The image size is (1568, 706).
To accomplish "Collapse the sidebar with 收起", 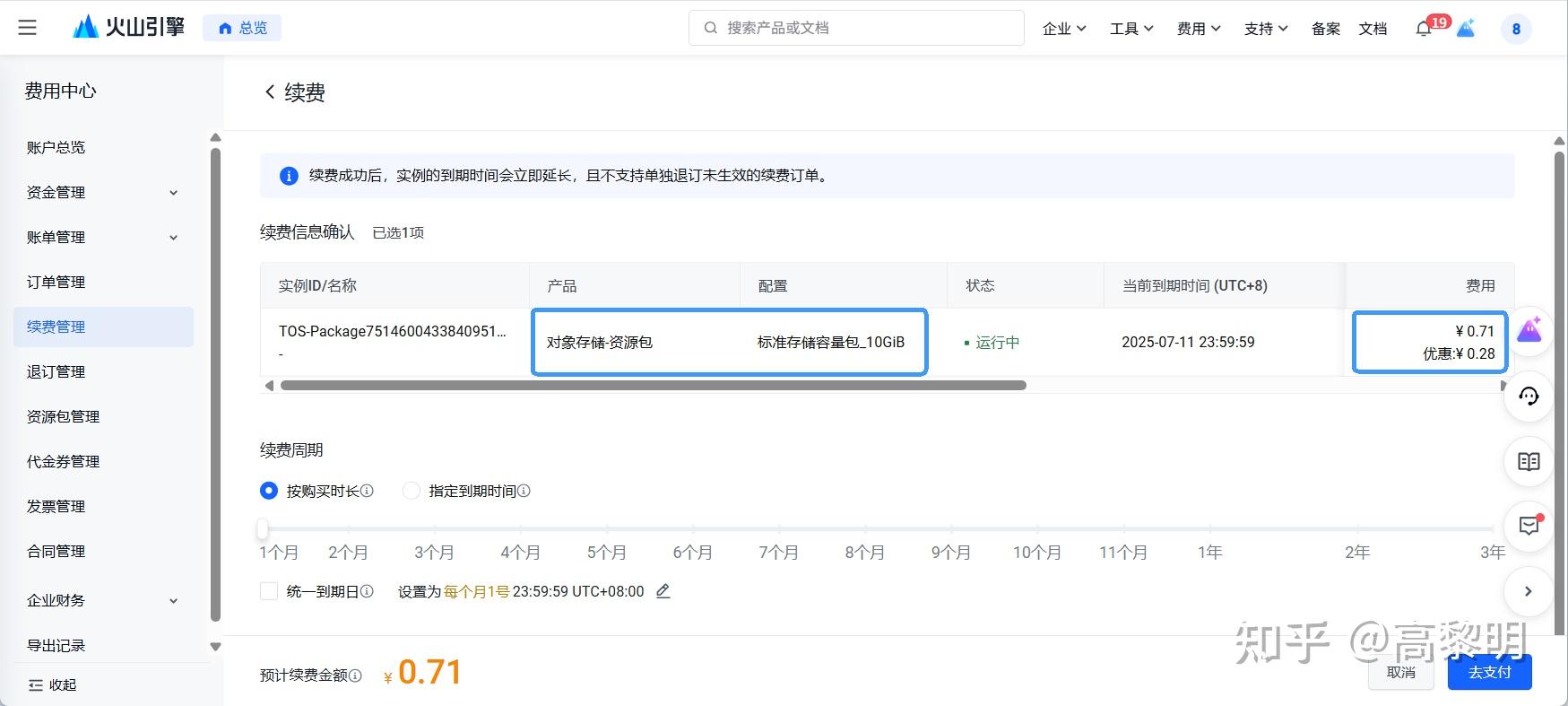I will (52, 684).
